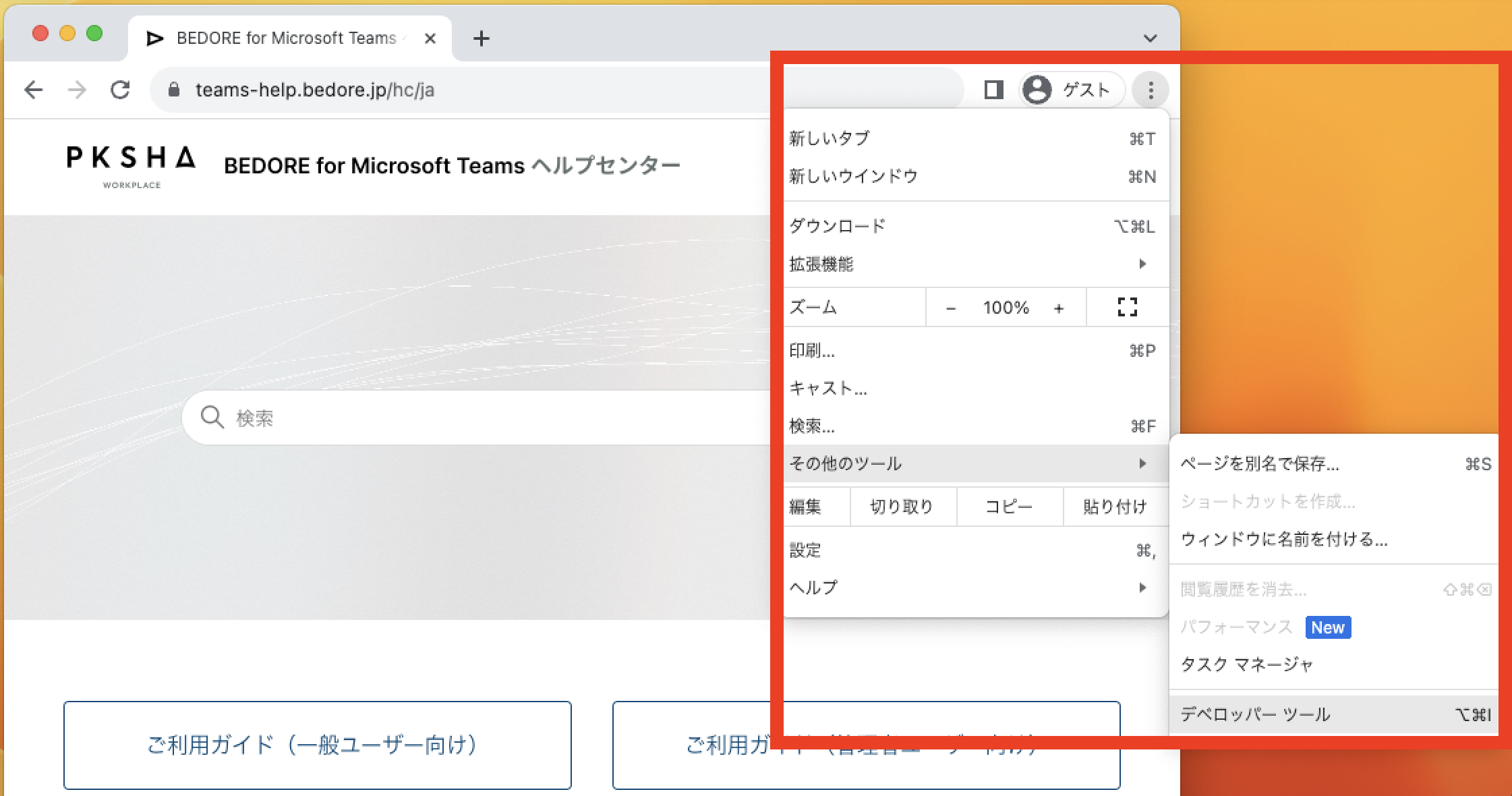Open ご利用ガイド(一般ユーザー向け) link

tap(318, 745)
